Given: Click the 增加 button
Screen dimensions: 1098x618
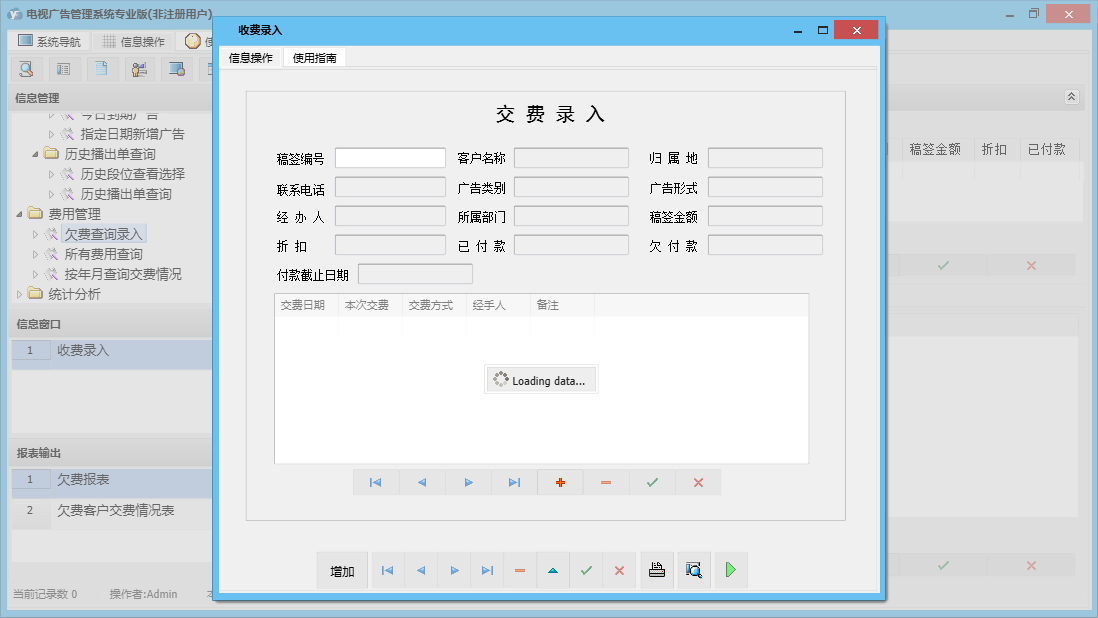Looking at the screenshot, I should pyautogui.click(x=341, y=570).
